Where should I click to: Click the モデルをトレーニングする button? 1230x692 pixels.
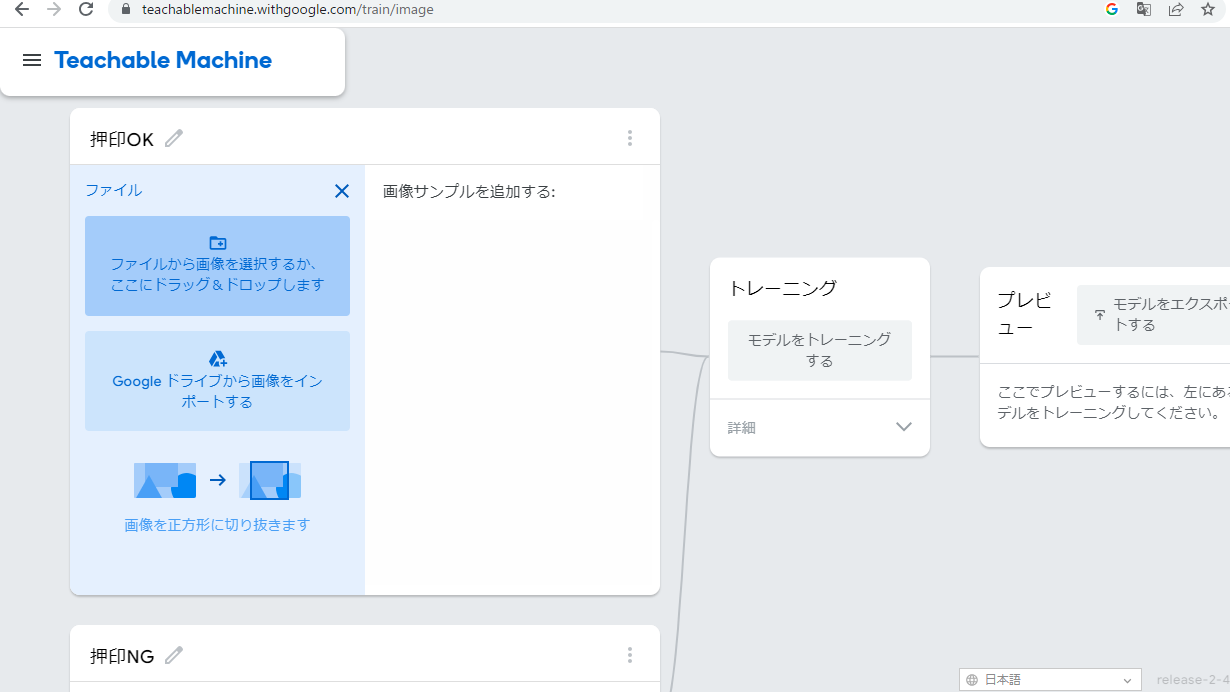click(819, 350)
